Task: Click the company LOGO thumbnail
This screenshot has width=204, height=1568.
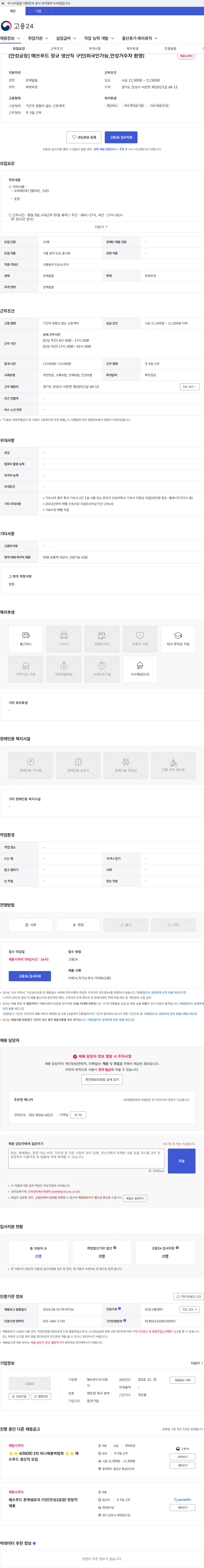Action: [30, 1384]
